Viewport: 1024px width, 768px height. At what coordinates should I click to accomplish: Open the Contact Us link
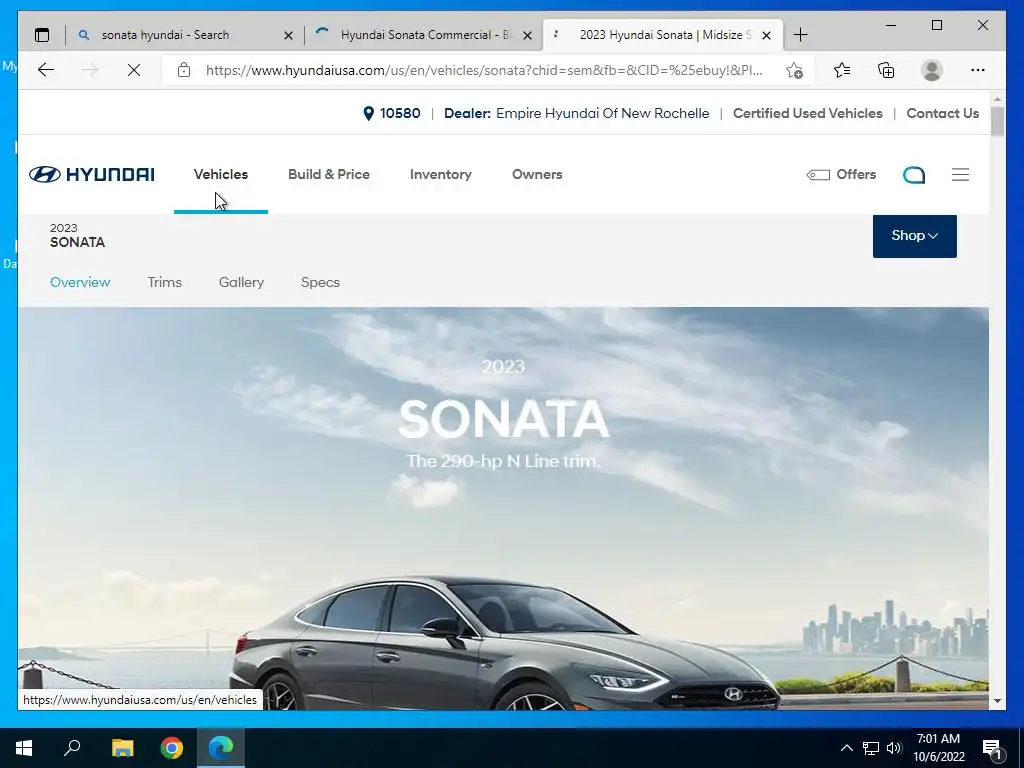coord(942,114)
